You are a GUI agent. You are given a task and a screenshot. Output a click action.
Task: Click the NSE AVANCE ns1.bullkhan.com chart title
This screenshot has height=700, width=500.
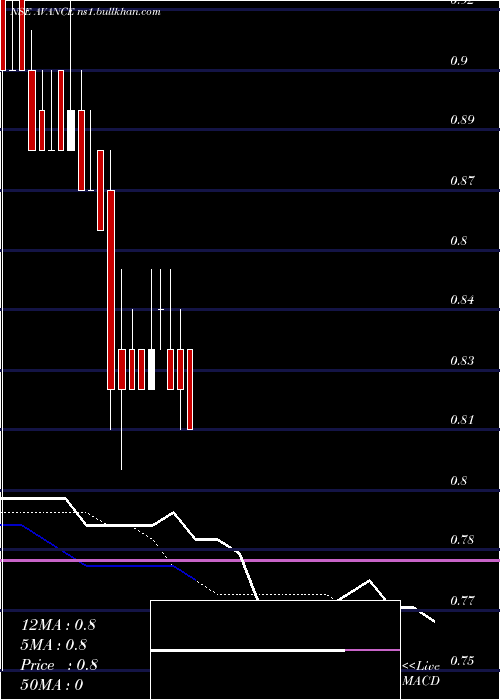[85, 12]
